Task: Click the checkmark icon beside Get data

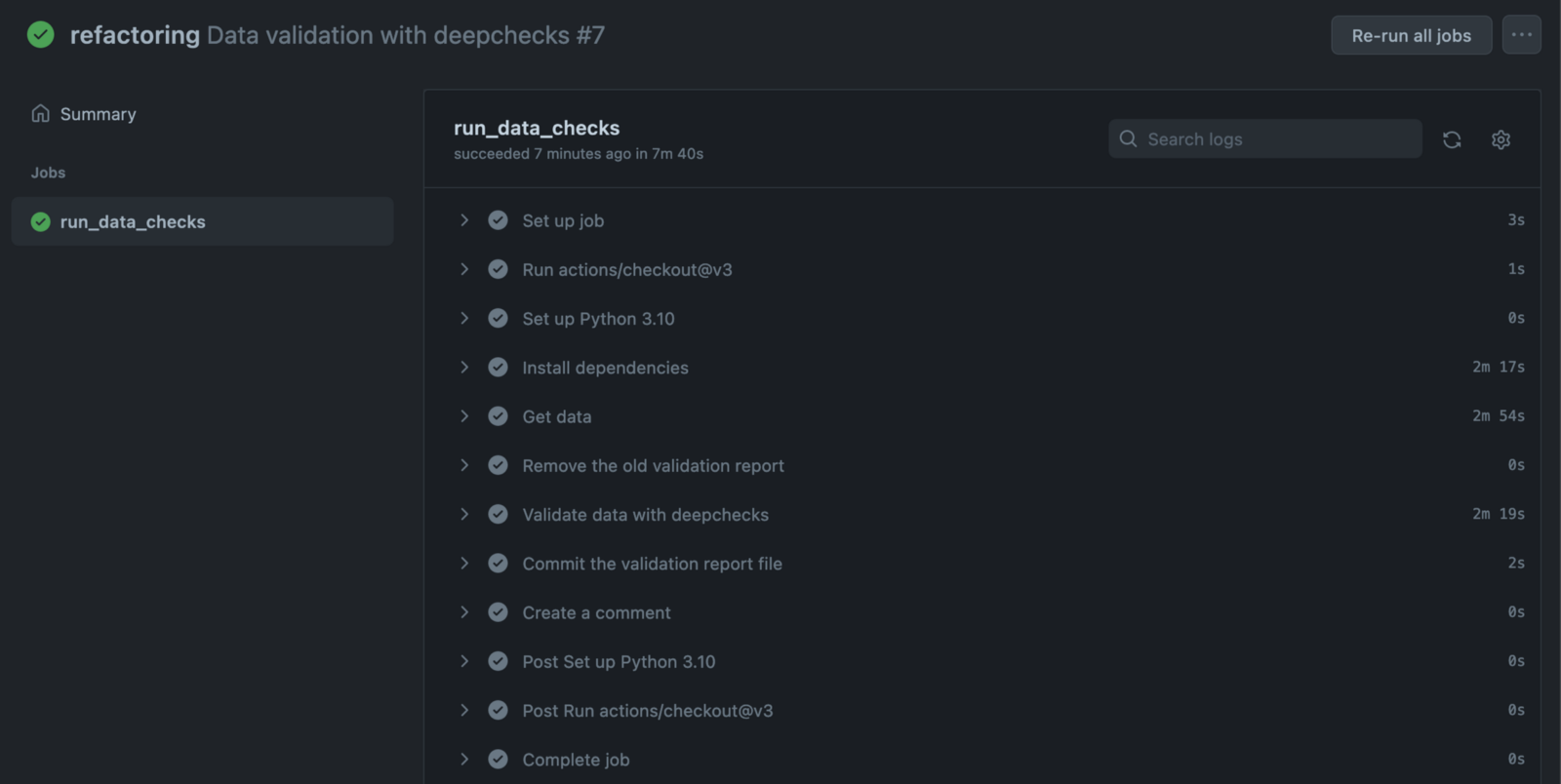Action: pyautogui.click(x=498, y=416)
